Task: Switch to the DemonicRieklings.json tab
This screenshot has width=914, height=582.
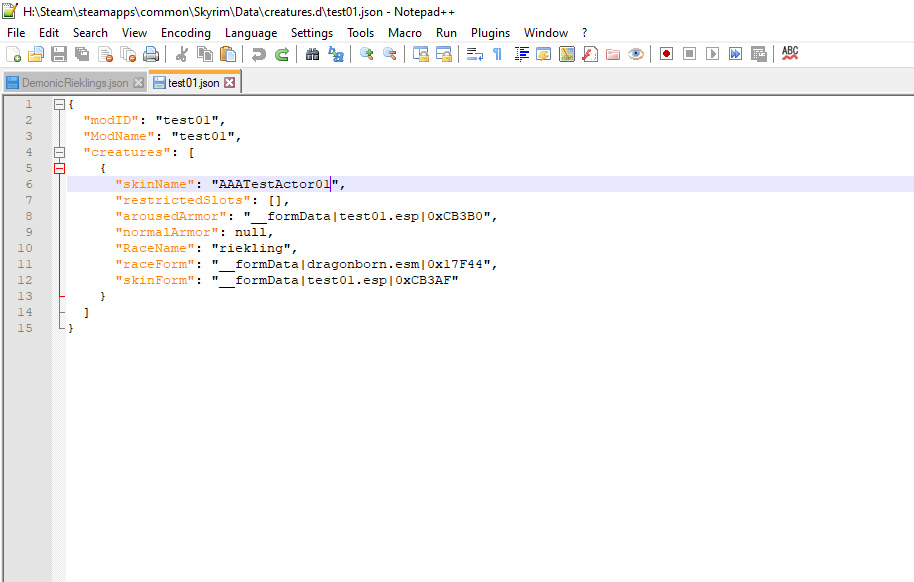Action: point(75,83)
